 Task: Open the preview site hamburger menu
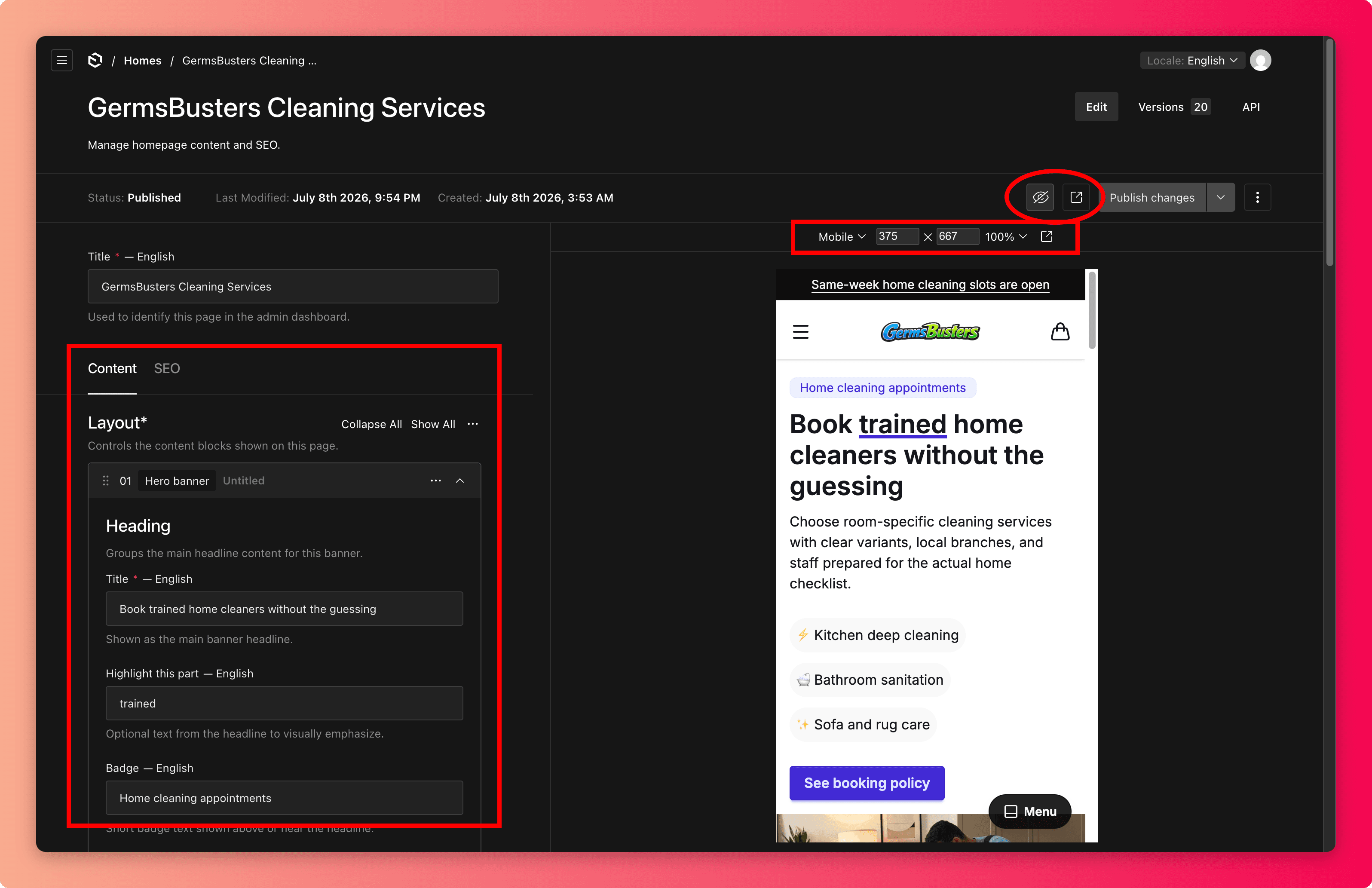pos(801,332)
